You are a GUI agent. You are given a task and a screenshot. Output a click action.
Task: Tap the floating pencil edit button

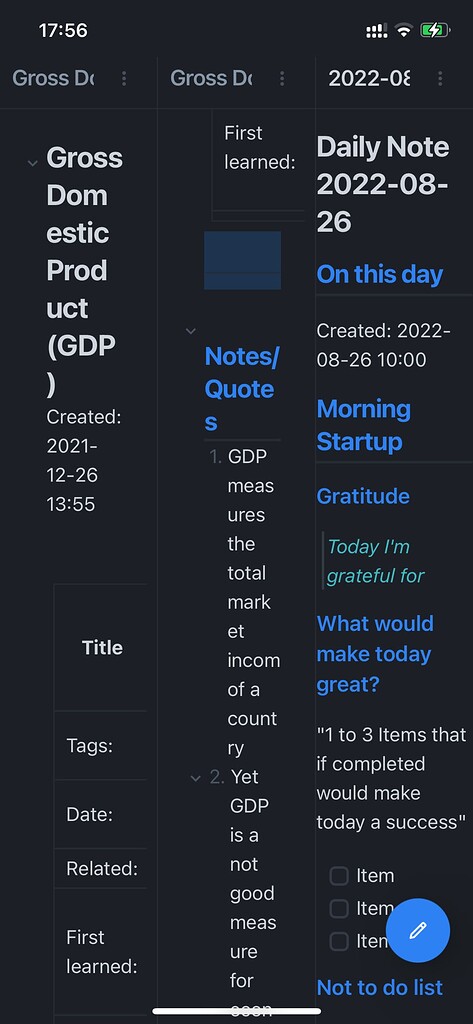(418, 930)
